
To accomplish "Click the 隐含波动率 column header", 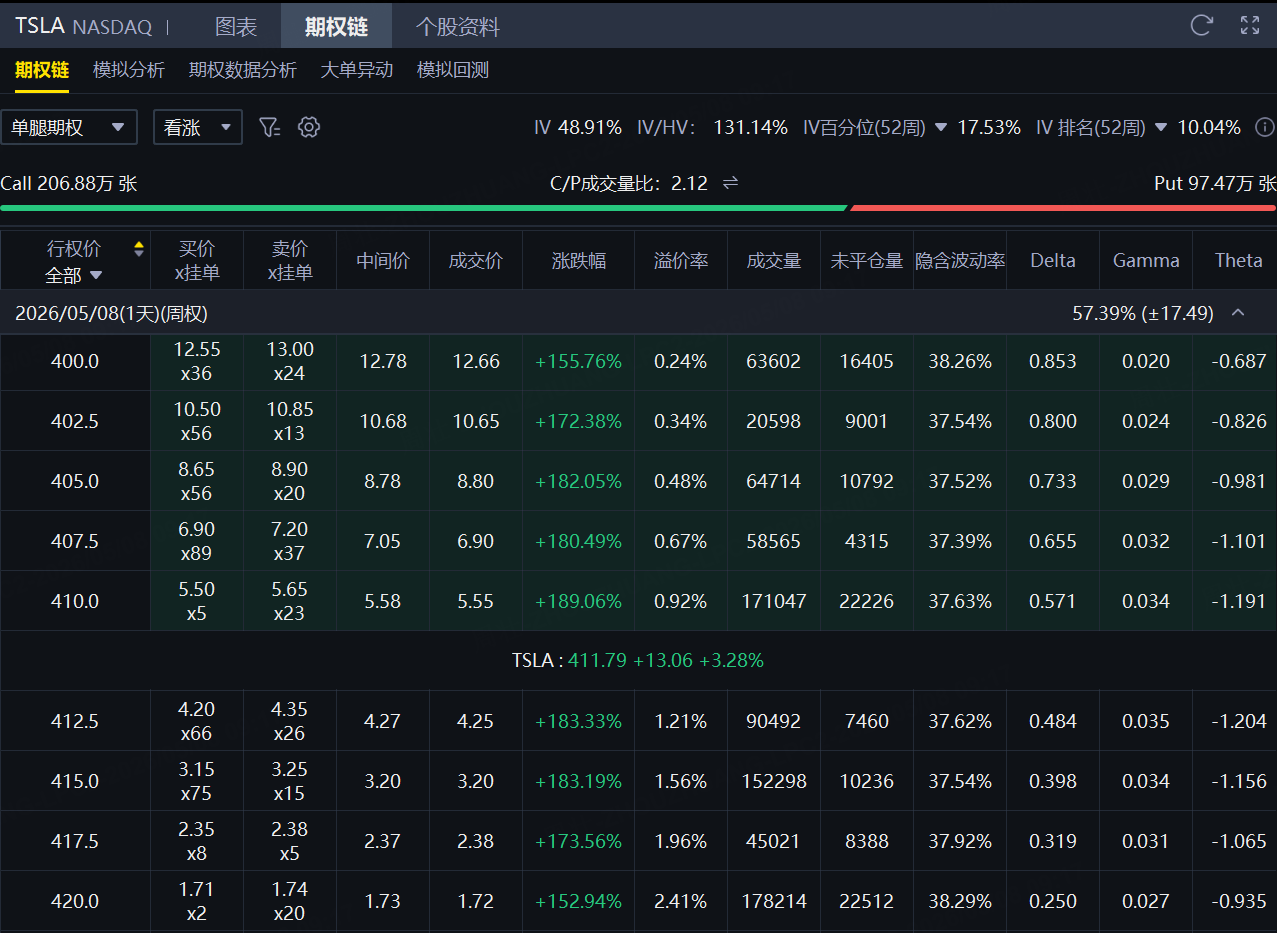I will [x=960, y=261].
